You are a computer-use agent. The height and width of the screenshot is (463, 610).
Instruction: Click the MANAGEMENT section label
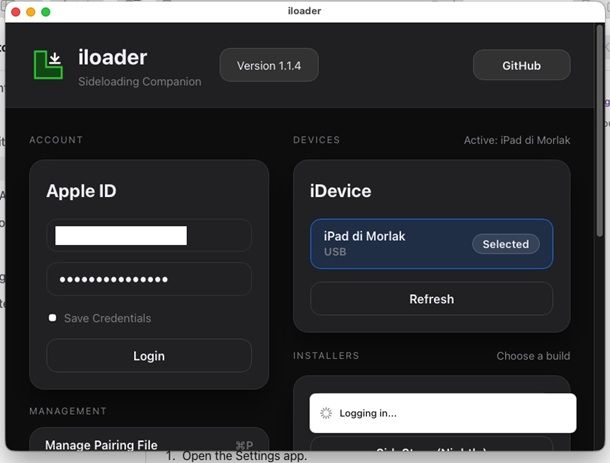(68, 411)
